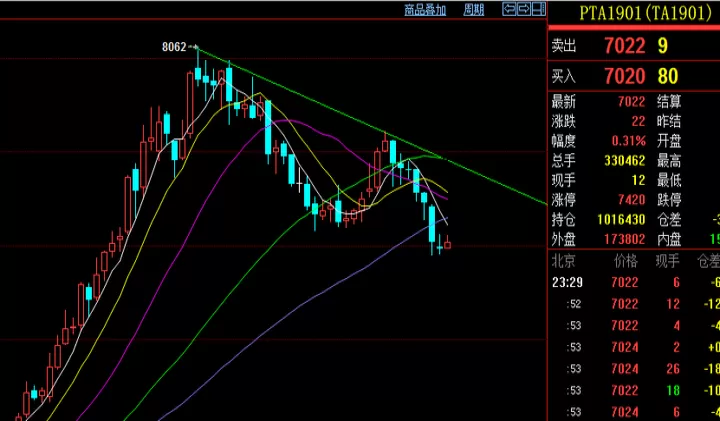This screenshot has width=720, height=421.
Task: Open the 商品叠加 overlay link
Action: coord(425,10)
